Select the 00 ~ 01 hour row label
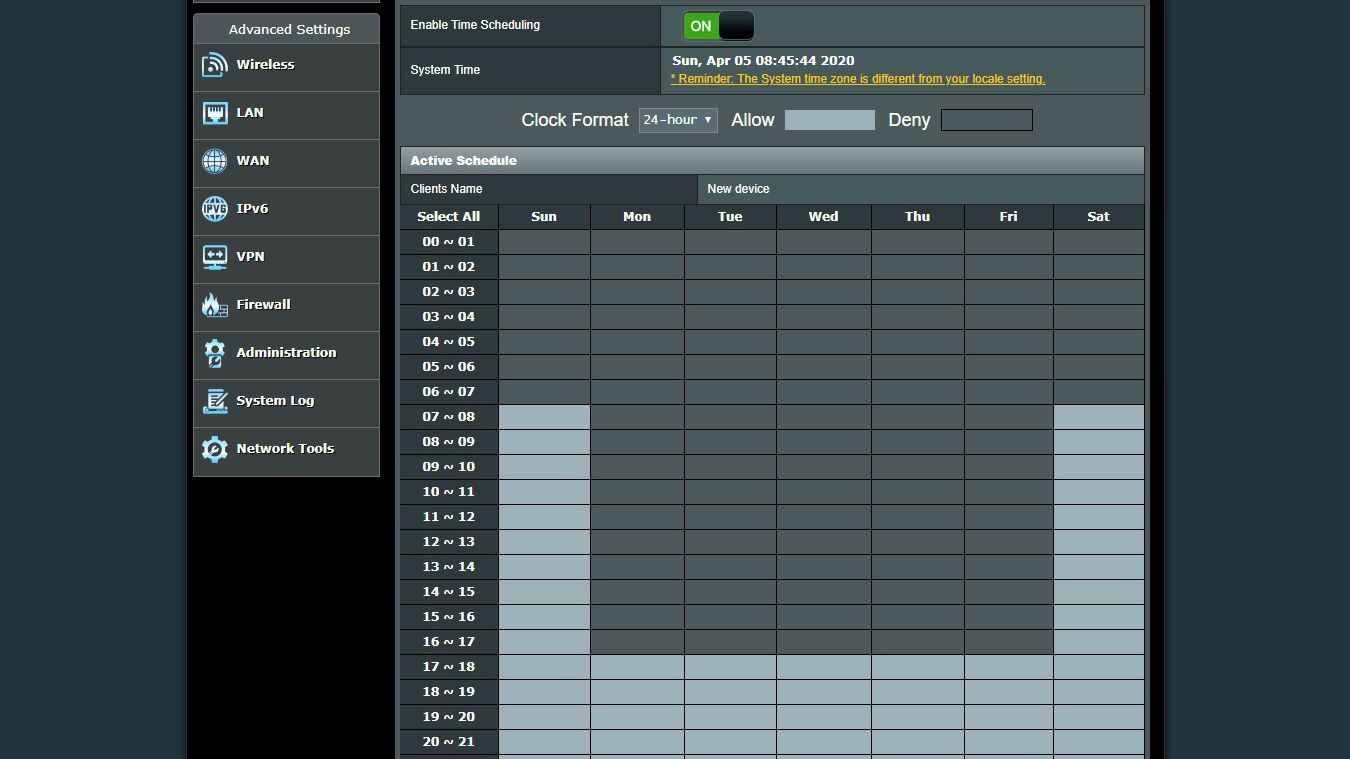This screenshot has height=759, width=1350. tap(448, 242)
